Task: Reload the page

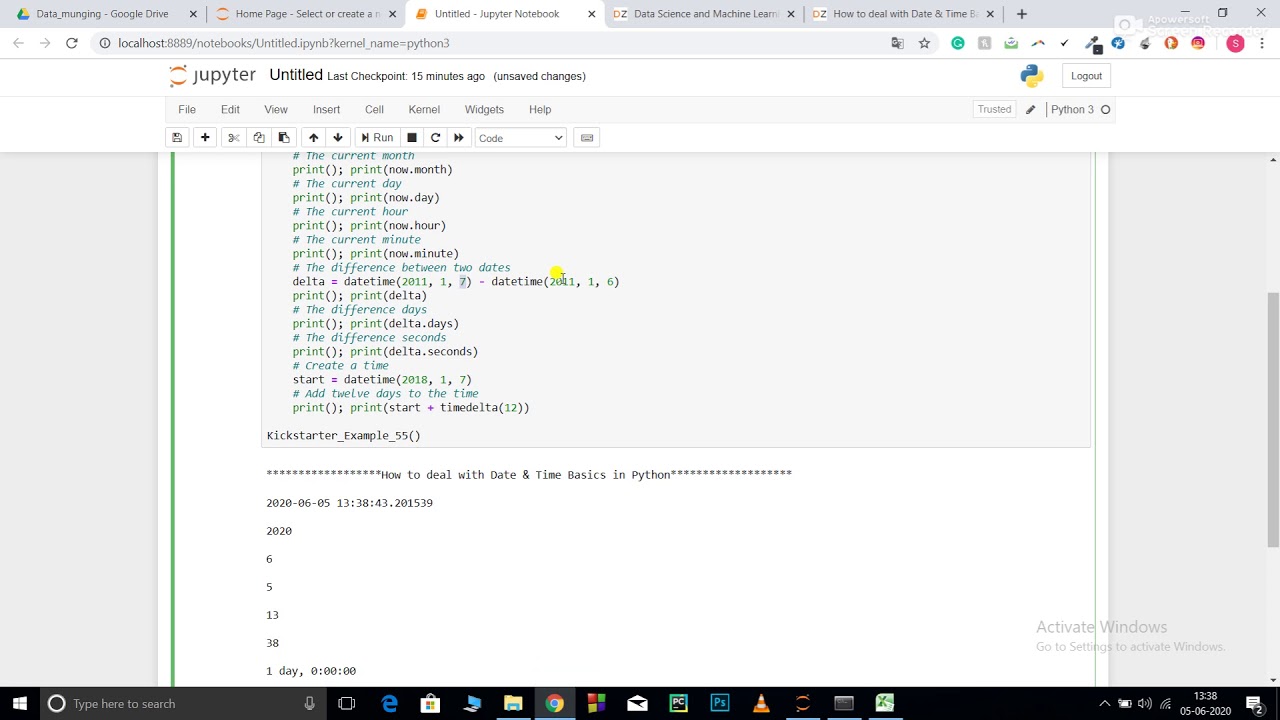Action: coord(71,43)
